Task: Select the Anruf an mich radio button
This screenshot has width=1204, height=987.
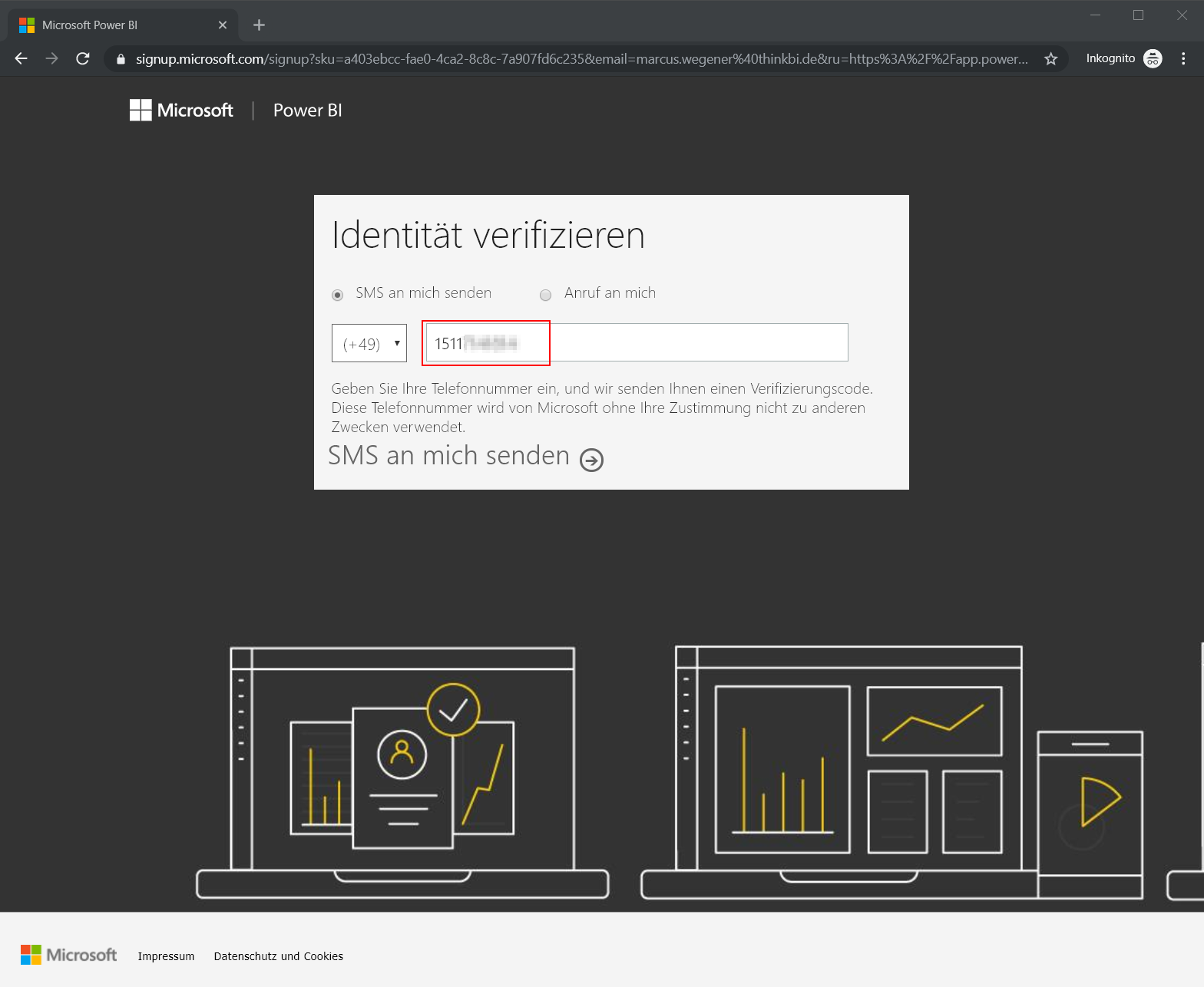Action: tap(546, 295)
